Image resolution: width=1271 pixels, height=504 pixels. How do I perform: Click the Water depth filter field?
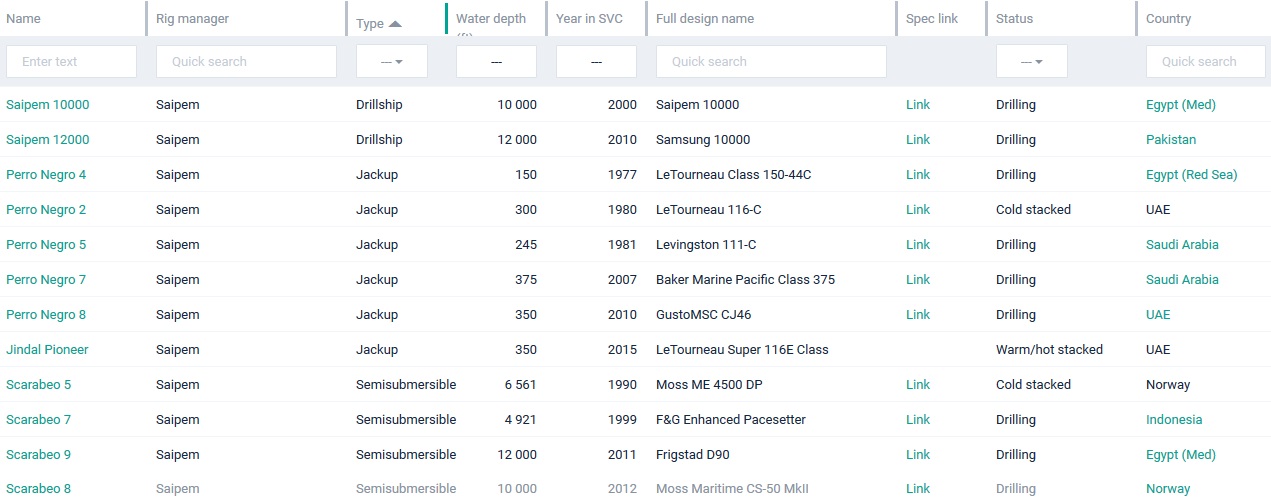(x=496, y=62)
